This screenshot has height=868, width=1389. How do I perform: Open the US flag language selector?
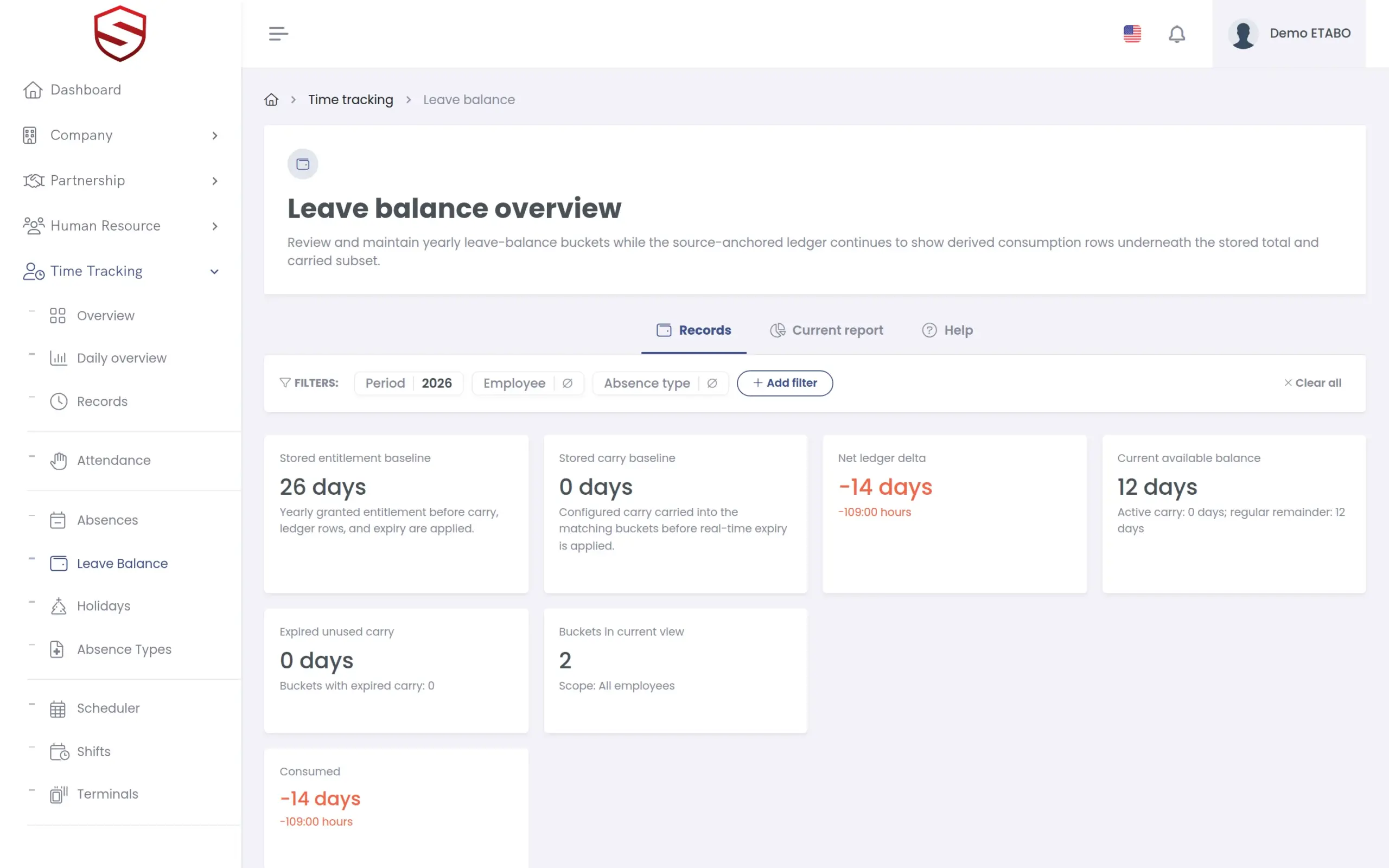[1132, 33]
